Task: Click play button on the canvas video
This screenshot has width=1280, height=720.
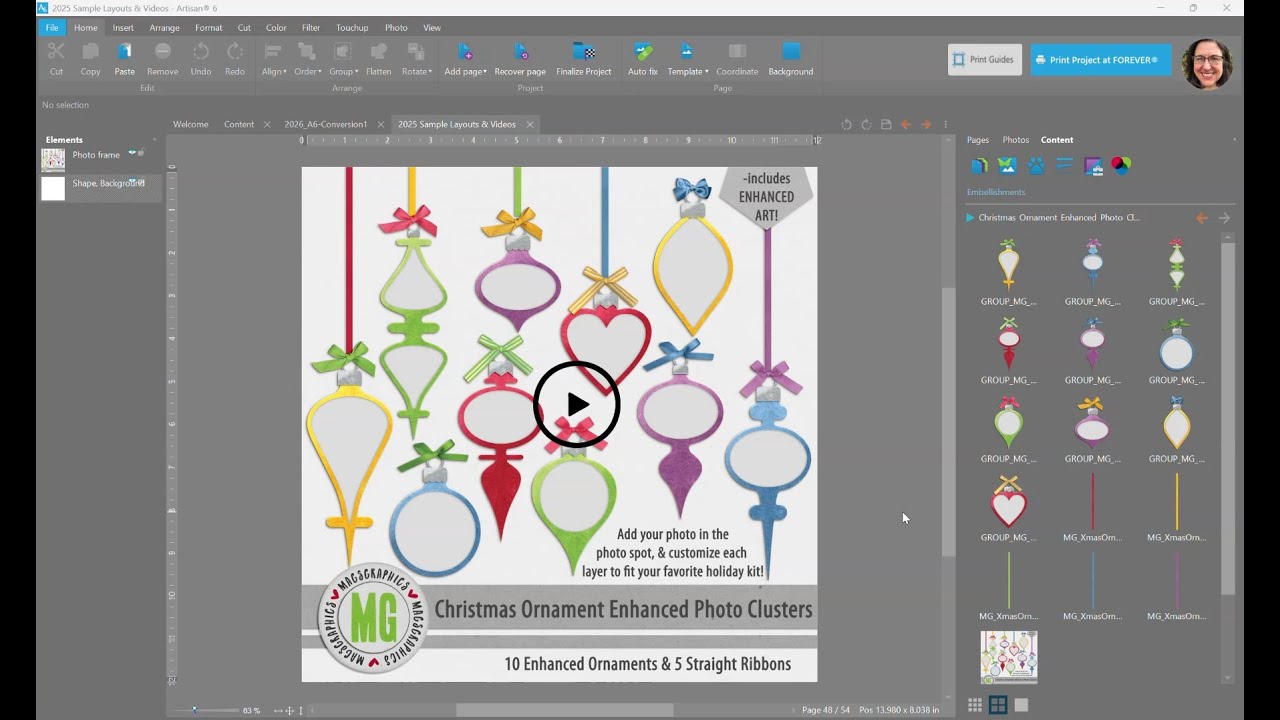Action: [577, 404]
